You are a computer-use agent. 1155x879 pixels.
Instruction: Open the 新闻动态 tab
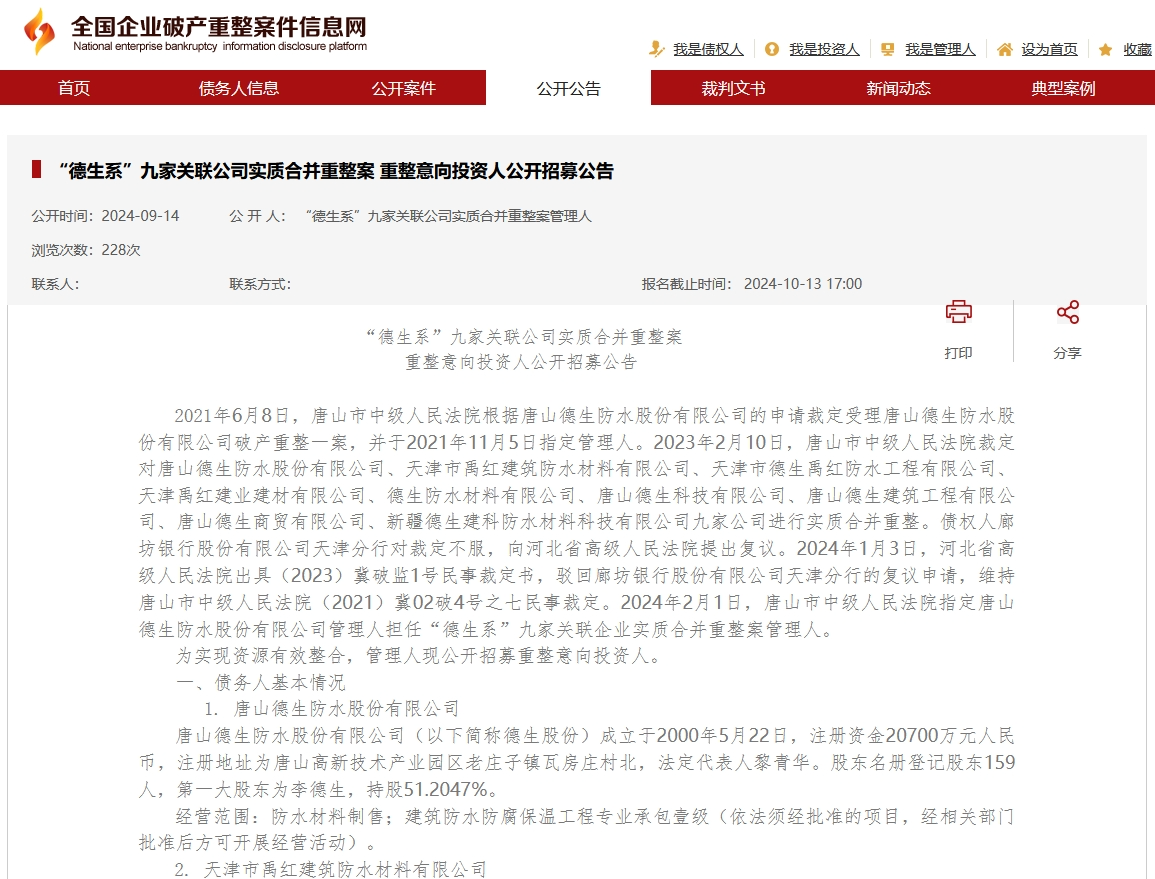point(899,88)
